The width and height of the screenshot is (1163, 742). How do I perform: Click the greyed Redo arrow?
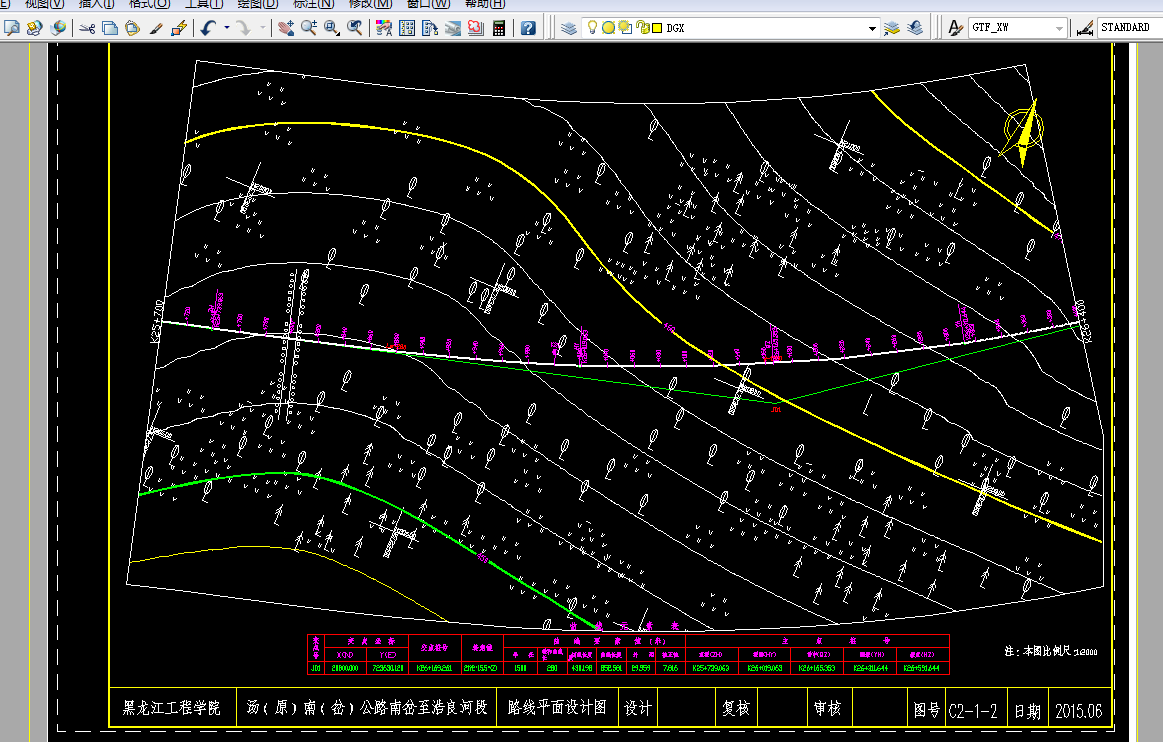point(243,28)
